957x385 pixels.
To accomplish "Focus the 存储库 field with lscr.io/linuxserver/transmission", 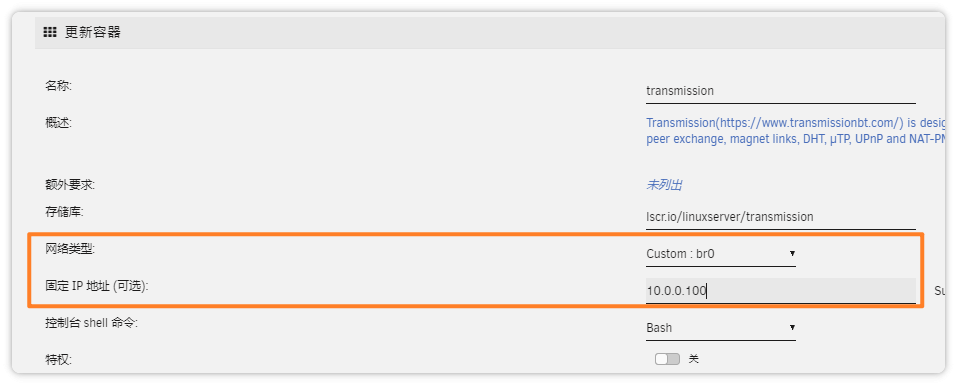I will click(x=781, y=217).
